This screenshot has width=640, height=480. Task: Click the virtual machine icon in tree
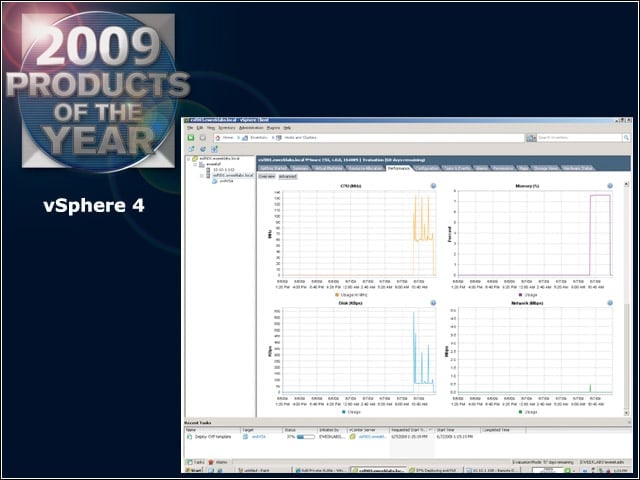pyautogui.click(x=215, y=181)
